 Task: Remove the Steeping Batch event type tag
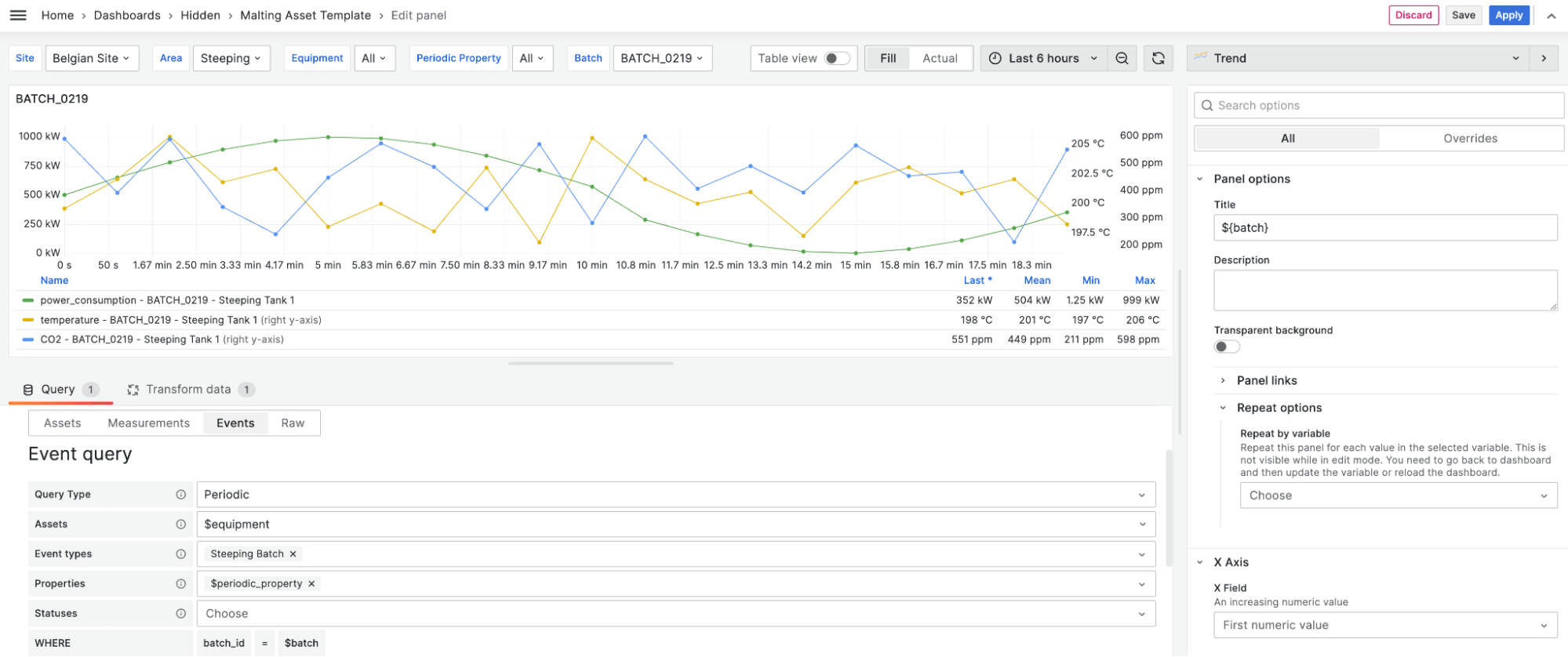pyautogui.click(x=293, y=554)
